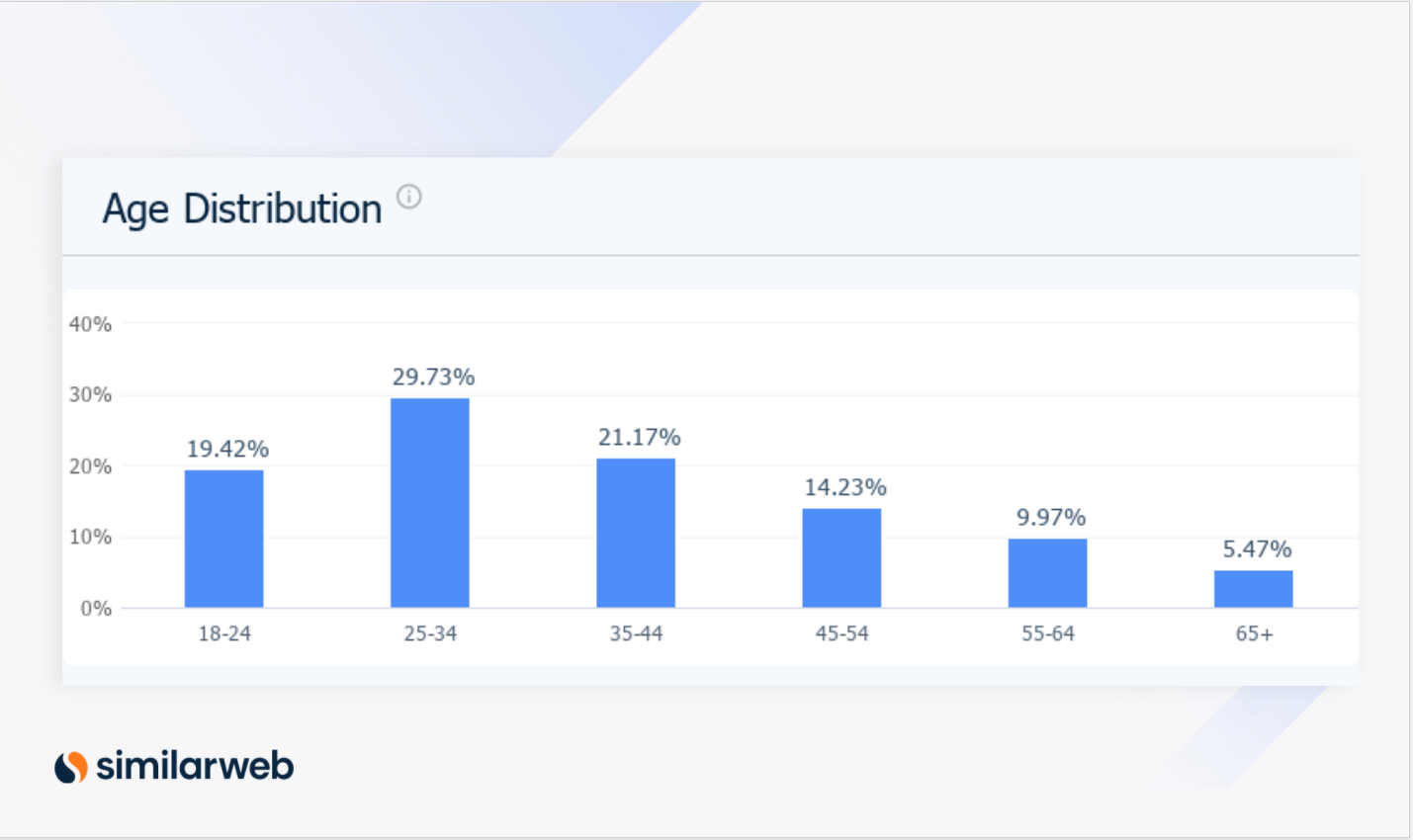Viewport: 1413px width, 840px height.
Task: Select the 65+ axis label
Action: point(1253,633)
